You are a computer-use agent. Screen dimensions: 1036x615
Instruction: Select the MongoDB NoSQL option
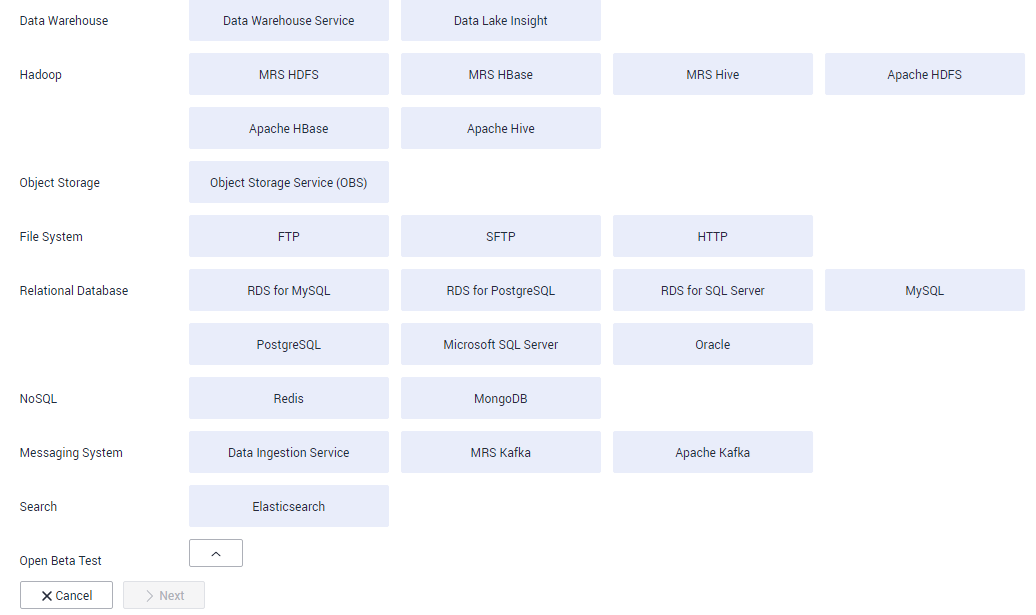pos(501,398)
